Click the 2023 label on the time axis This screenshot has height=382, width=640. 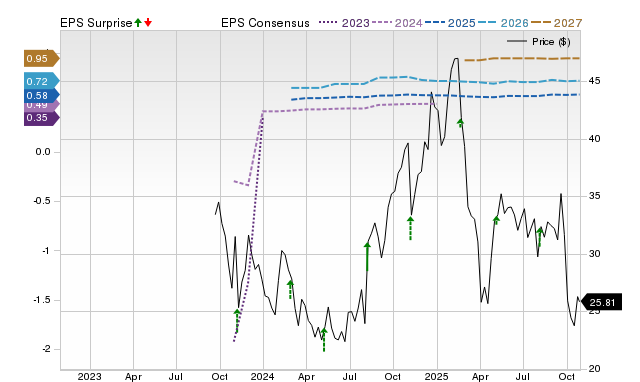coord(89,376)
